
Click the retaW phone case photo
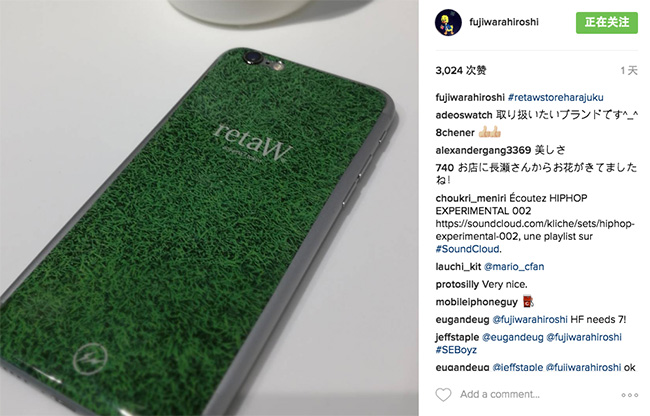[209, 208]
